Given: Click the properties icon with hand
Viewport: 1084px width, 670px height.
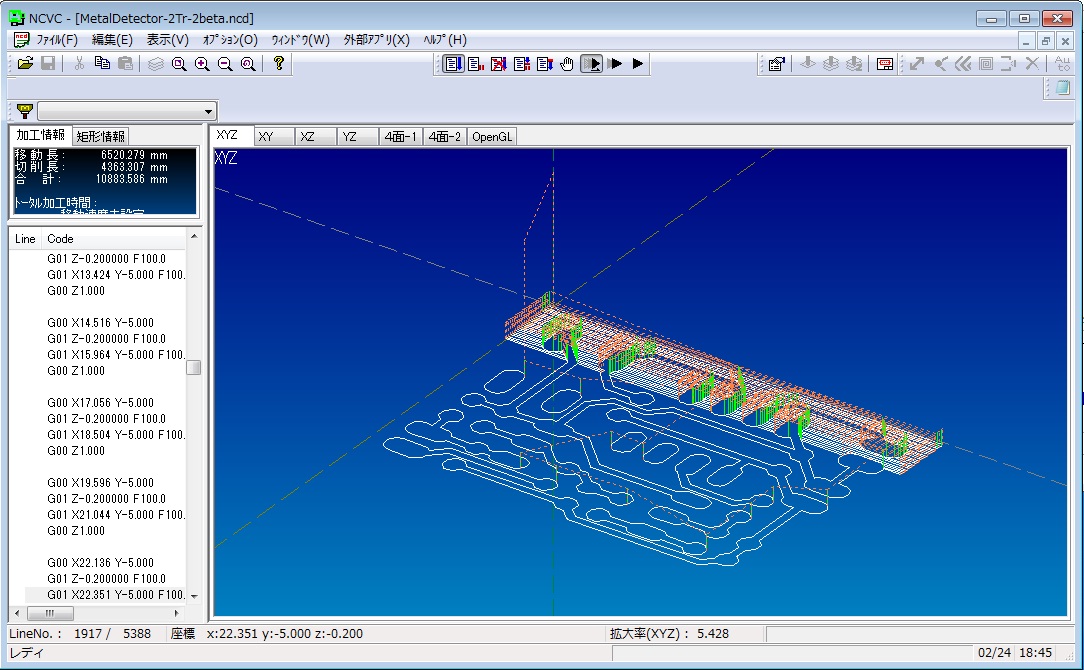Looking at the screenshot, I should [776, 64].
